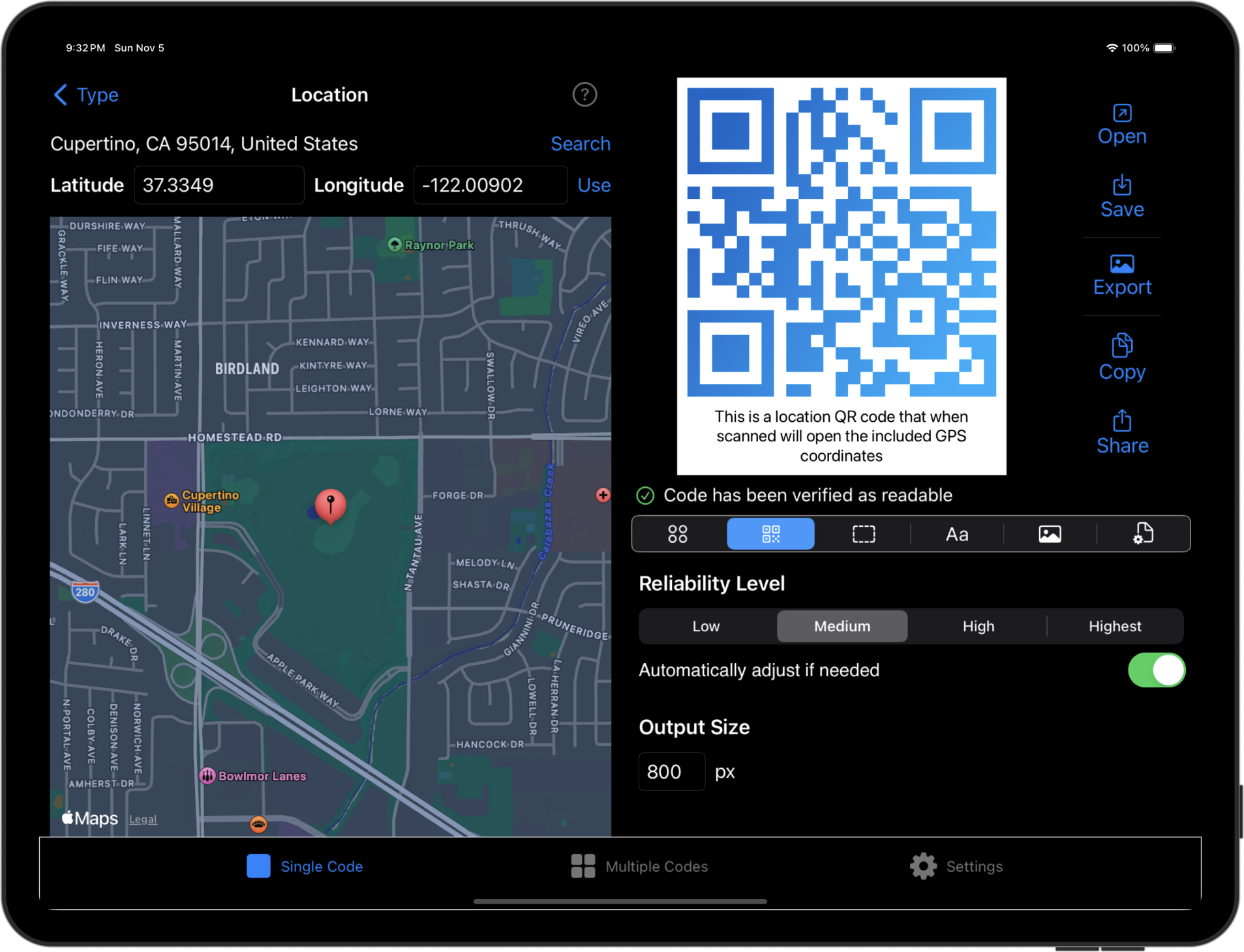Tap the Interstate 280 shield on map
This screenshot has width=1244, height=952.
(x=85, y=592)
